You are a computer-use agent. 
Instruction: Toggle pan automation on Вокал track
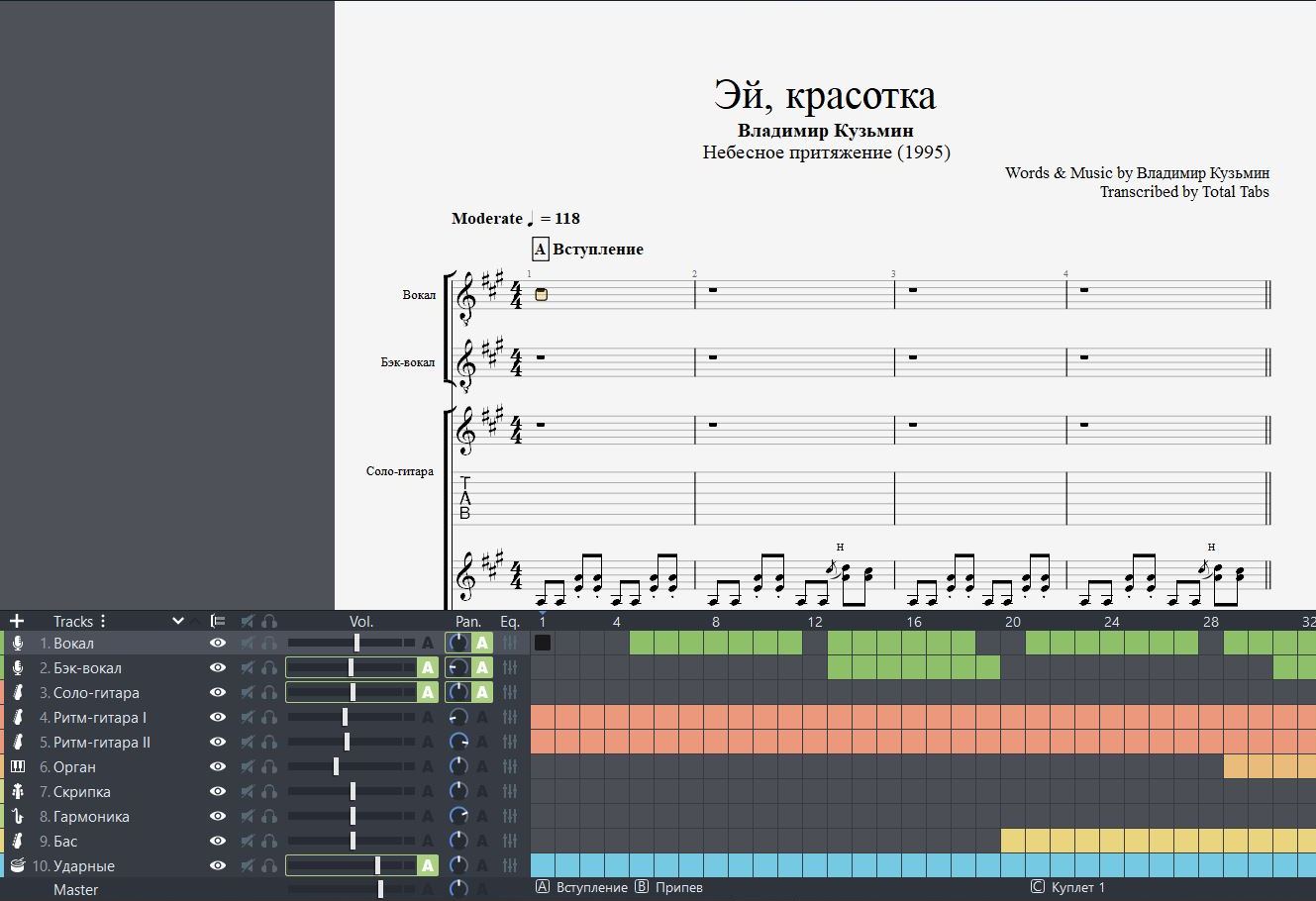[482, 643]
